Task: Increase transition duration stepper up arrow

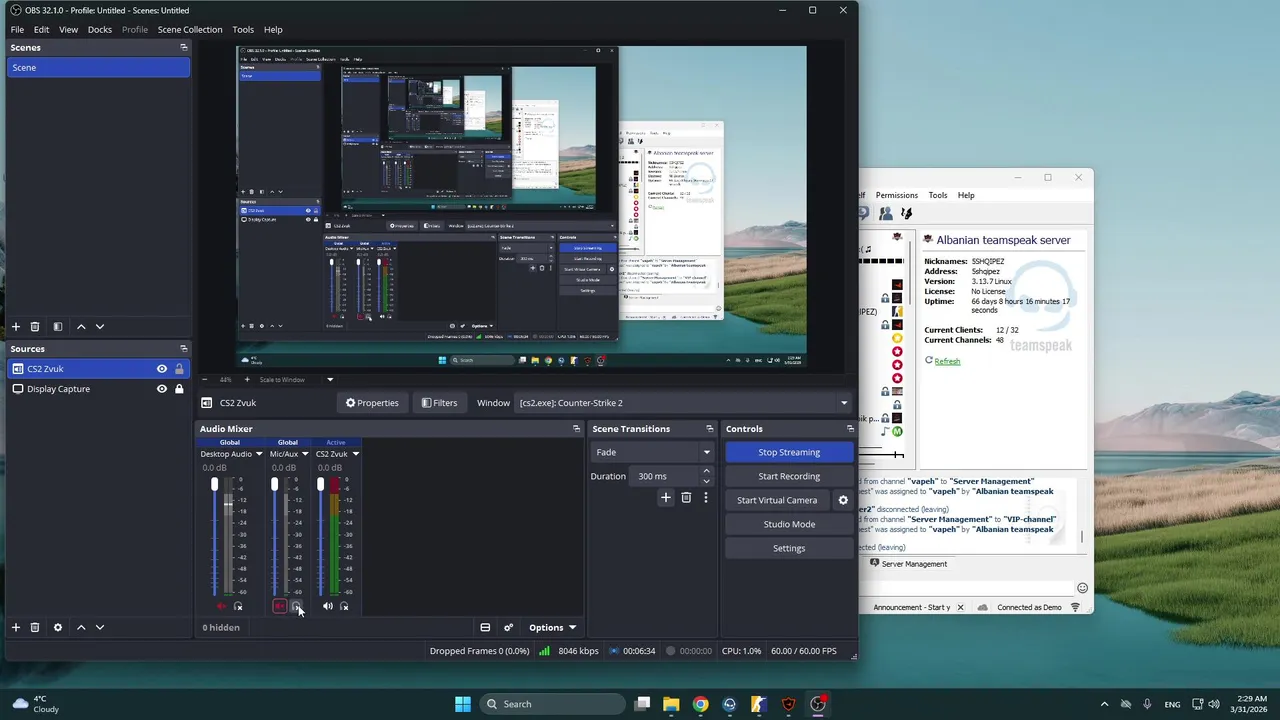Action: point(706,471)
